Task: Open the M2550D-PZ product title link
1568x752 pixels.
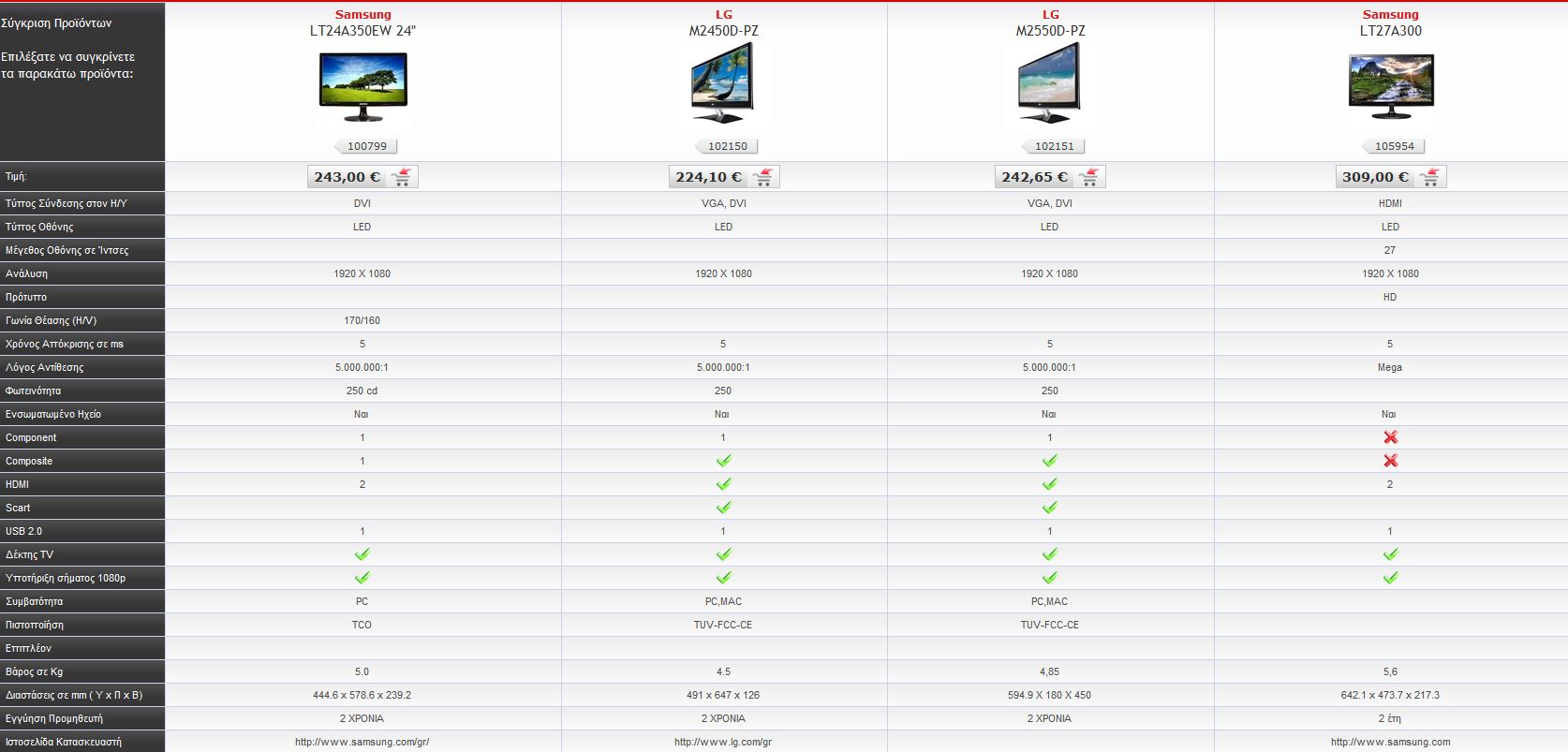Action: click(x=1050, y=31)
